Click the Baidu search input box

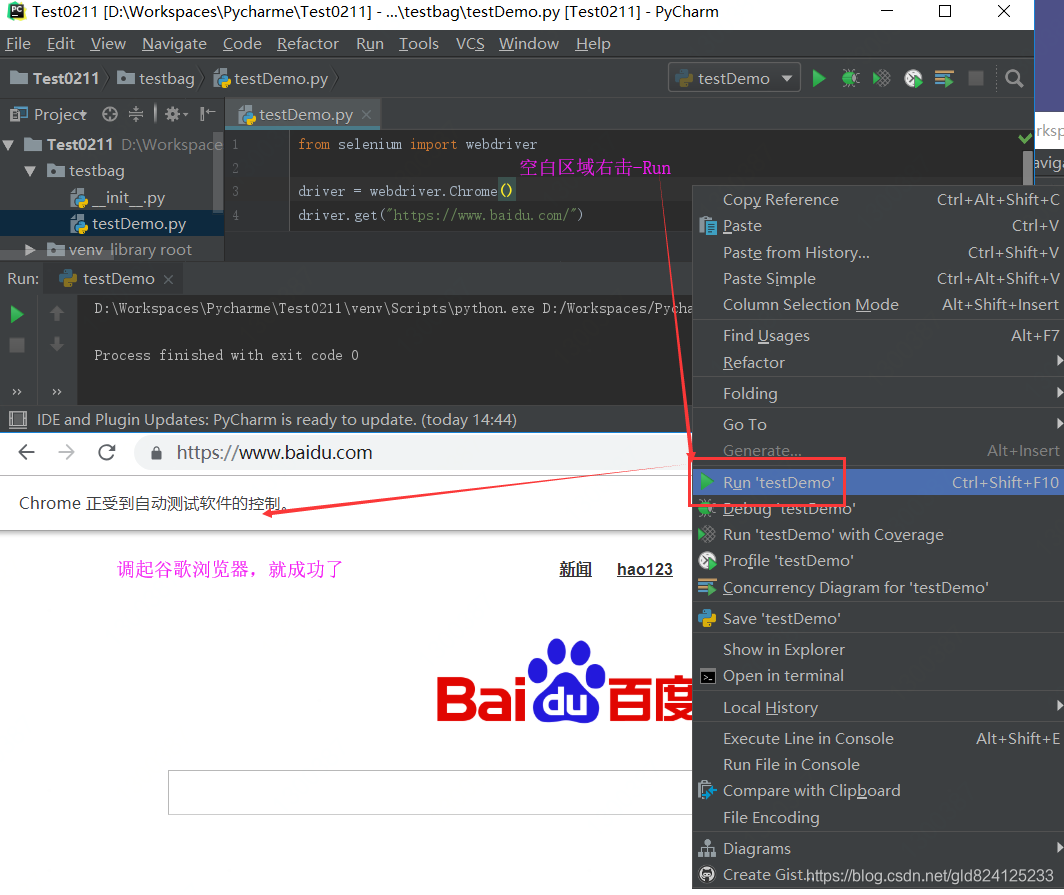point(430,792)
